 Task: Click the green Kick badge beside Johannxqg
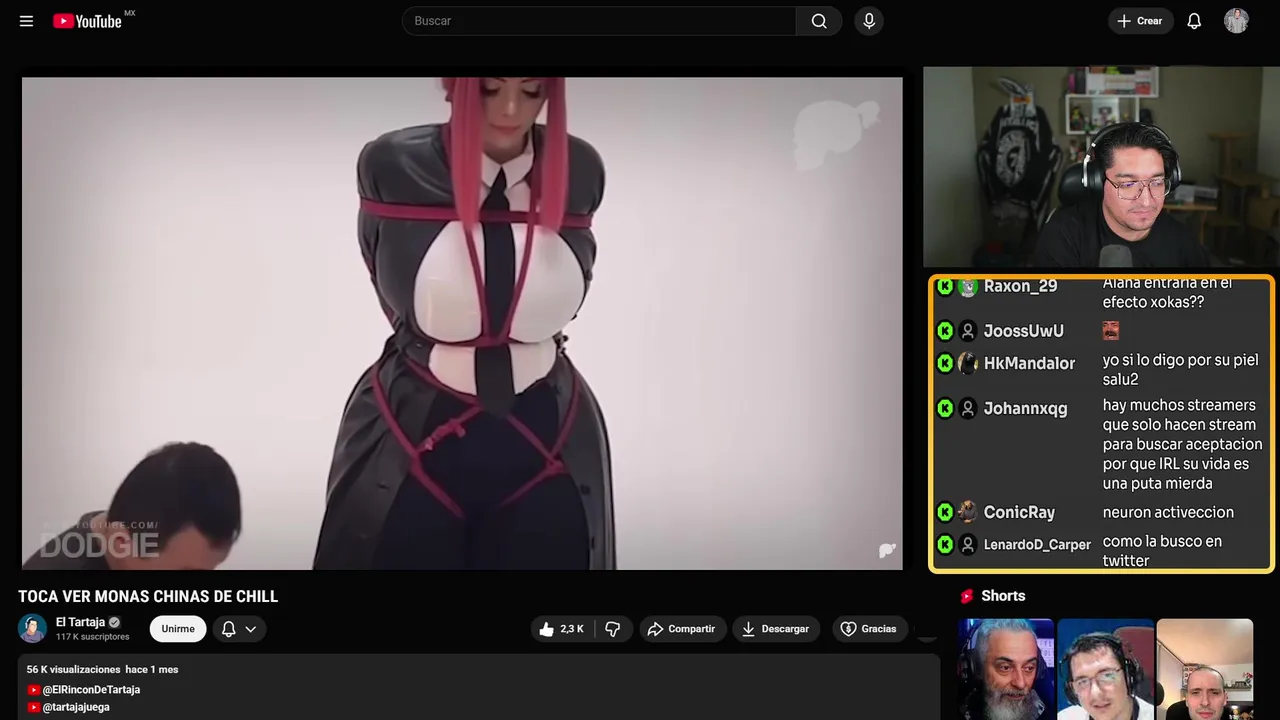pos(945,408)
